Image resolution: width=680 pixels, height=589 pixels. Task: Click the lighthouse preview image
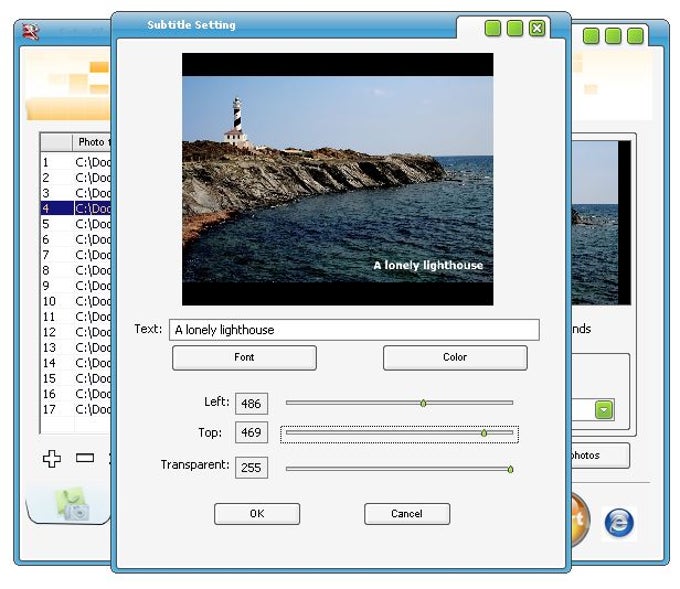337,179
